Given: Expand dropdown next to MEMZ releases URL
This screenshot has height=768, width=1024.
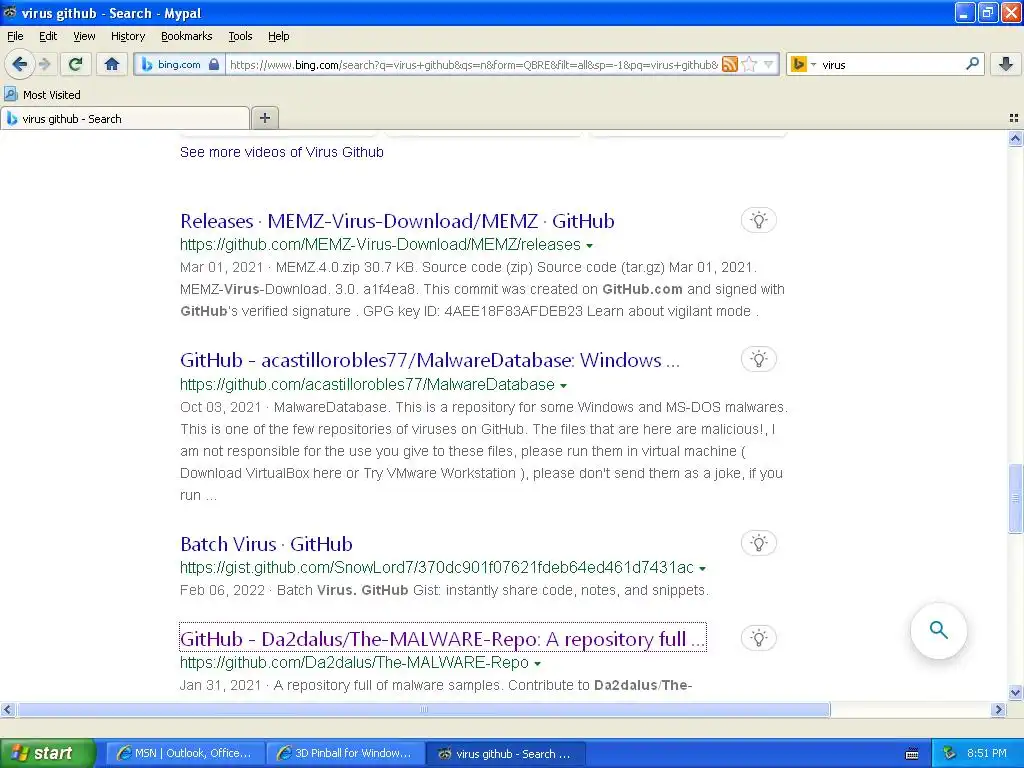Looking at the screenshot, I should 590,246.
